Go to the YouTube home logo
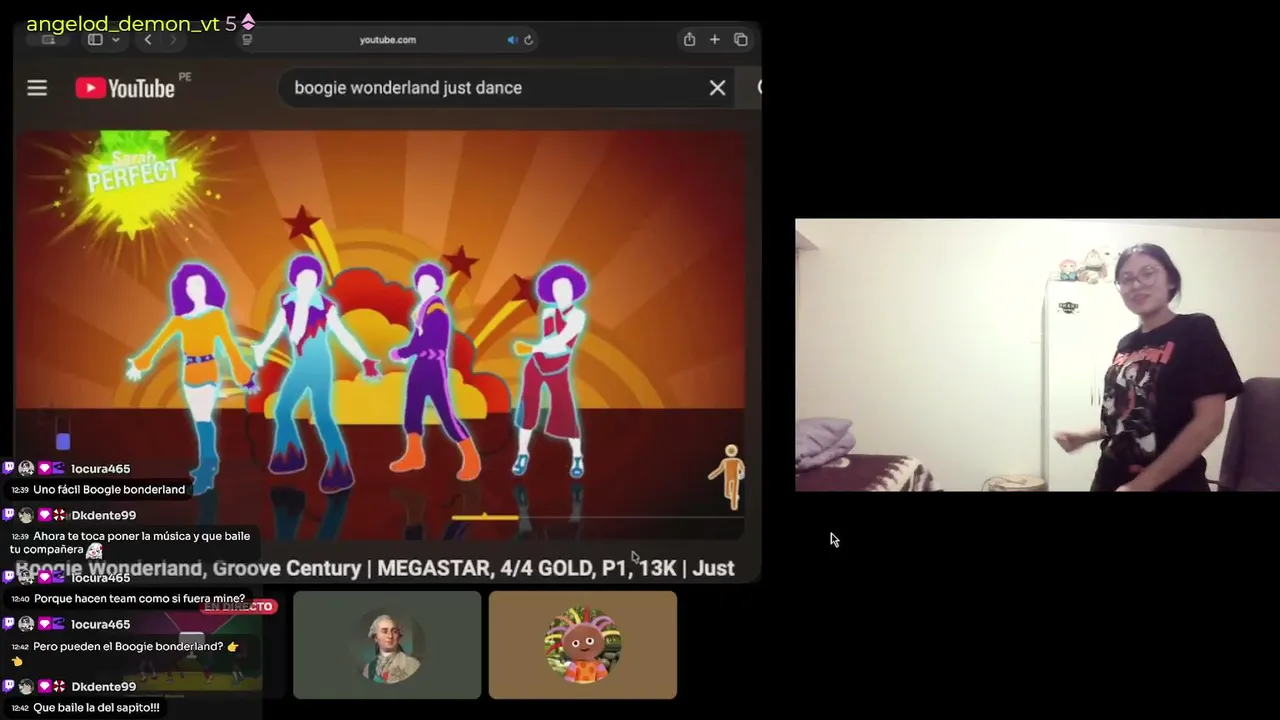Image resolution: width=1280 pixels, height=720 pixels. [x=125, y=88]
